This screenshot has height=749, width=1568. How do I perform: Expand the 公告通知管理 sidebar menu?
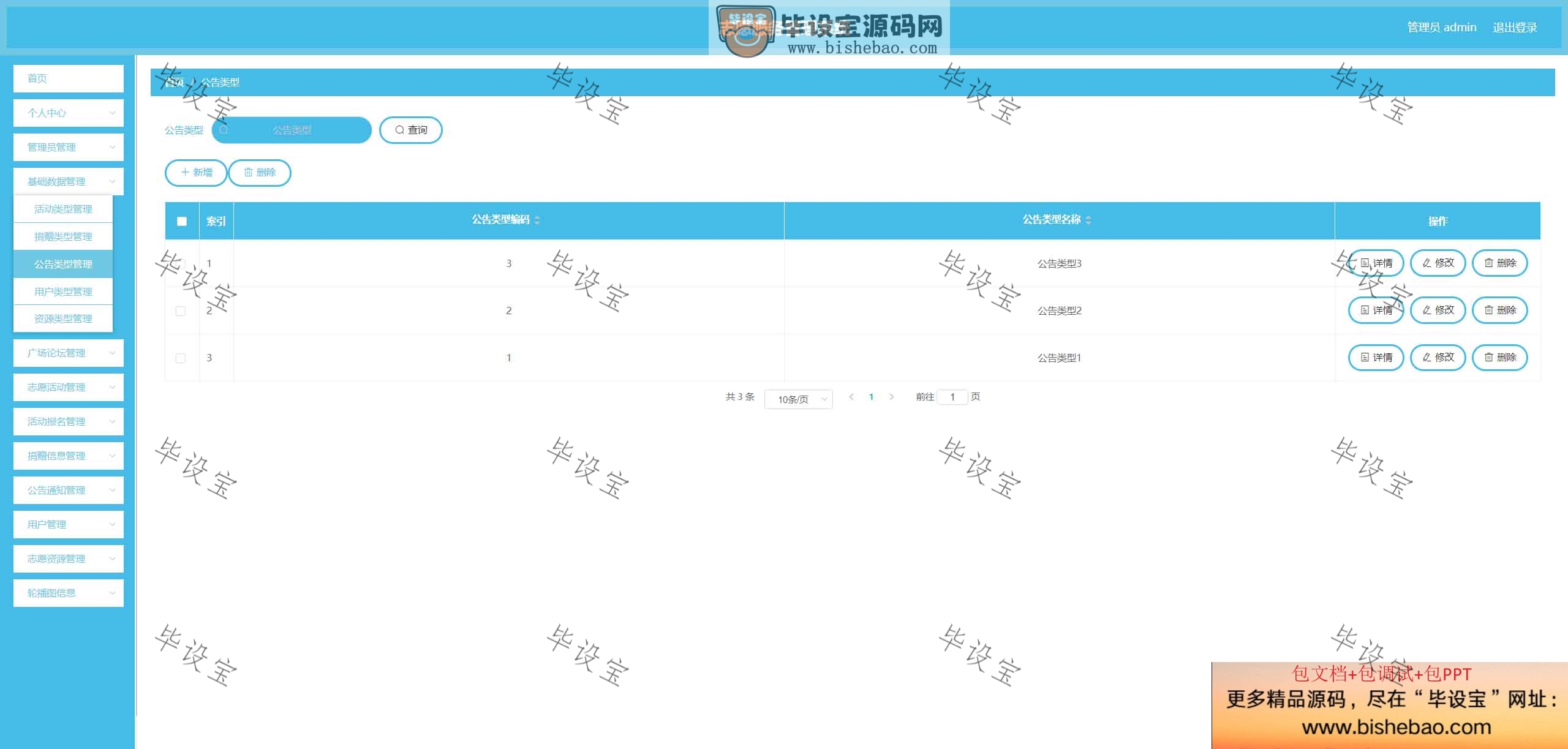[x=69, y=490]
